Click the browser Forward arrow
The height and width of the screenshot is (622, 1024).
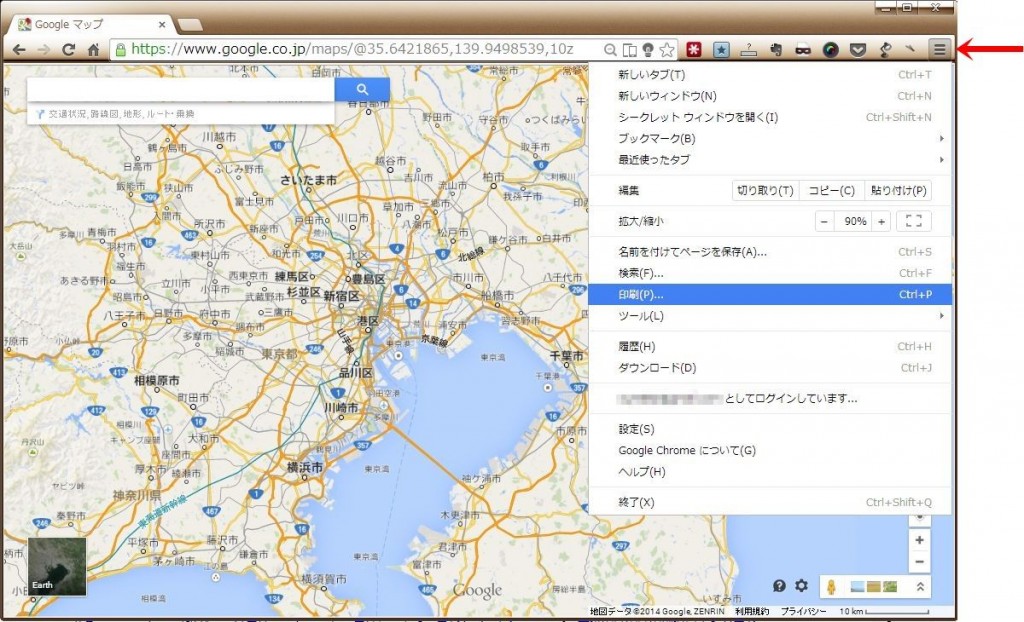(44, 50)
